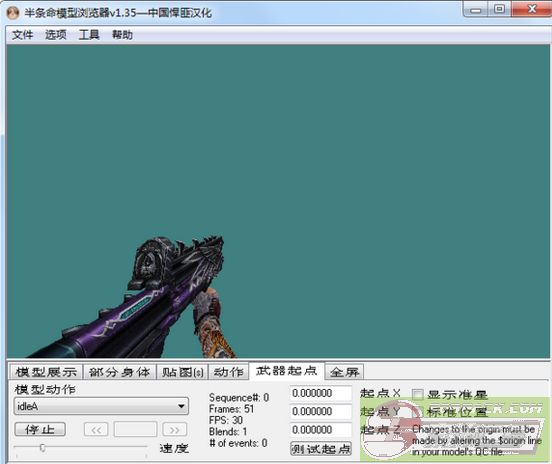
Task: Click the frame number field
Action: point(136,429)
